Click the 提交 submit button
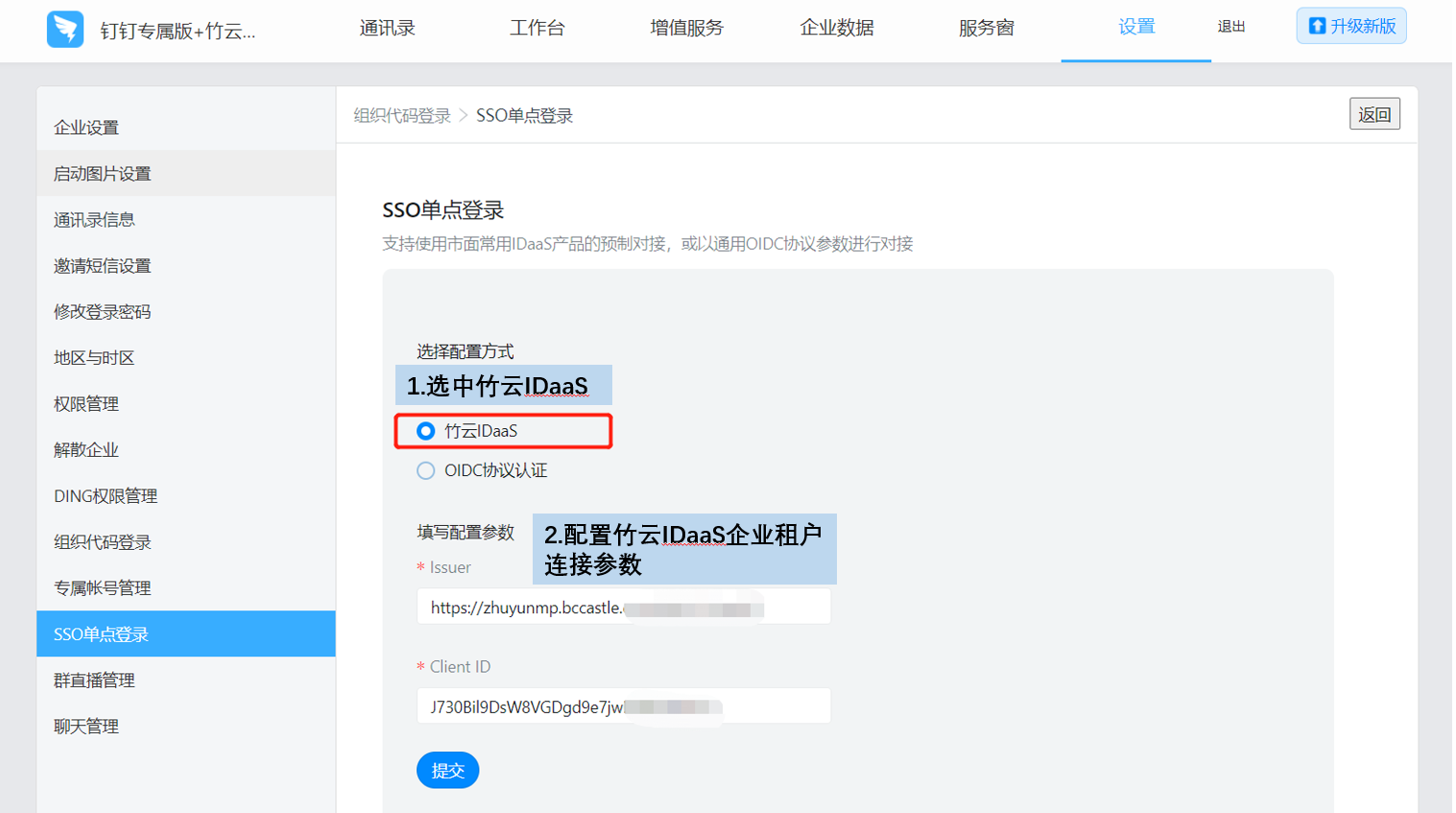 448,770
